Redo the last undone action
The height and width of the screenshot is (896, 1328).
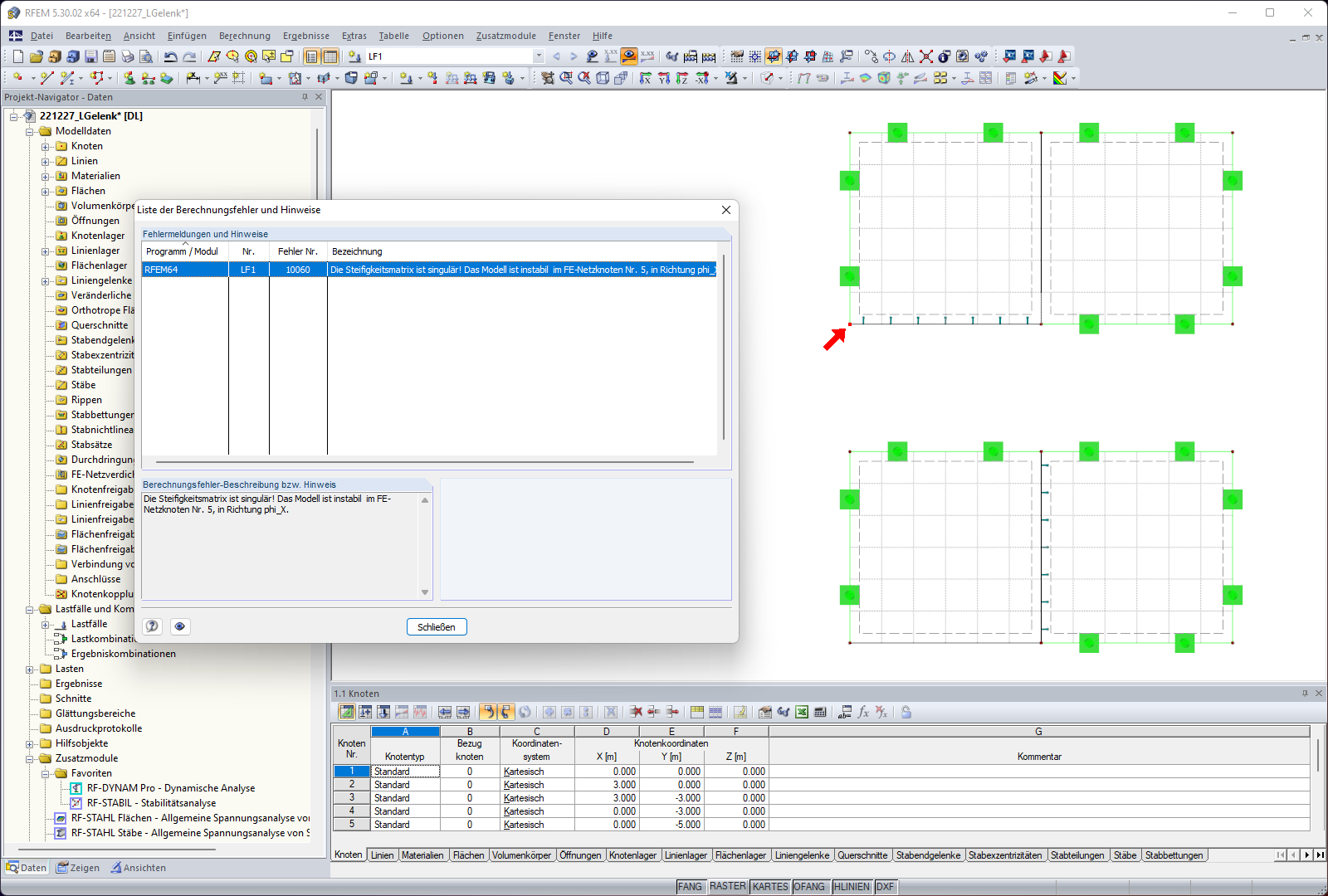coord(189,56)
